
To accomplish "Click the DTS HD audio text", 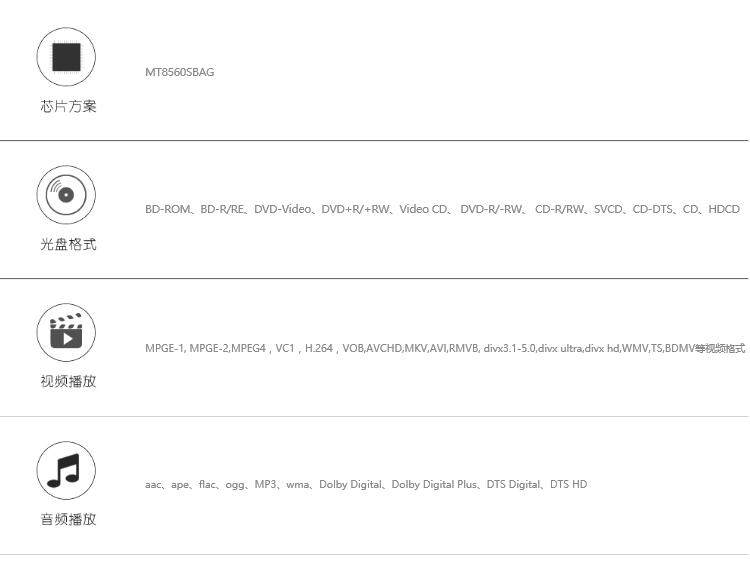I will tap(568, 485).
